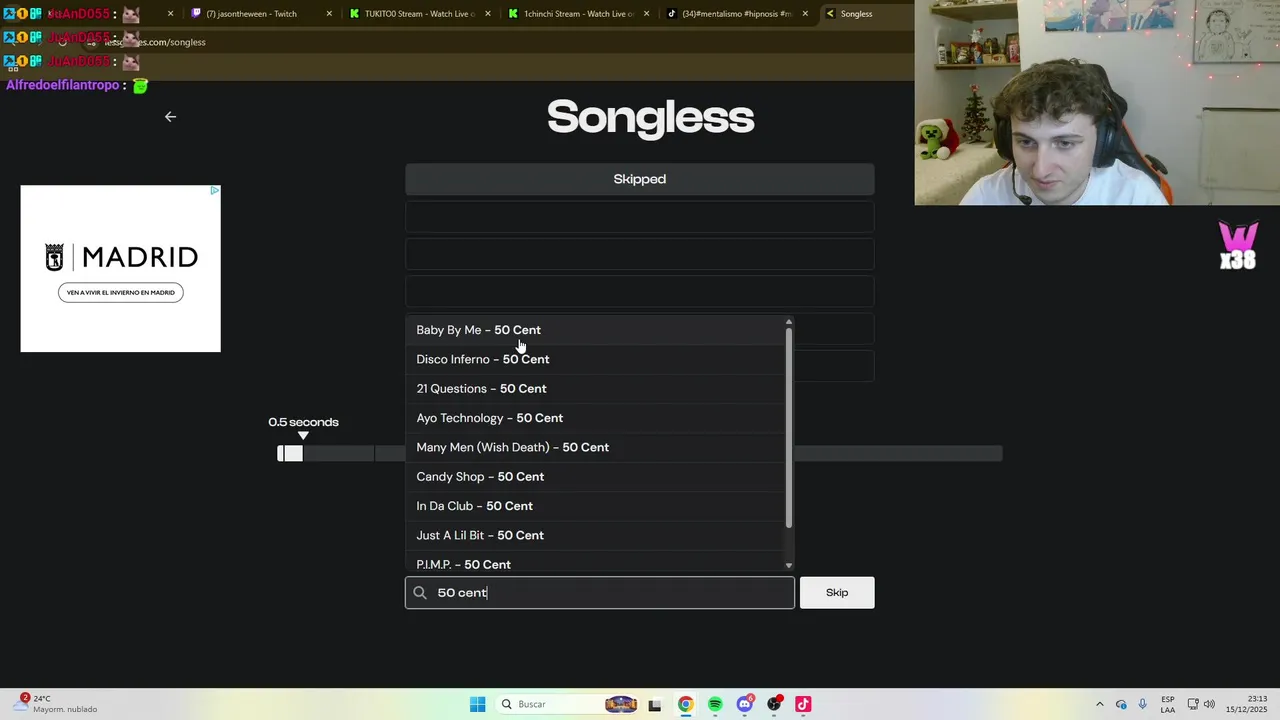Image resolution: width=1280 pixels, height=720 pixels.
Task: Click Ven a vivir el invierno en Madrid button
Action: coord(120,293)
